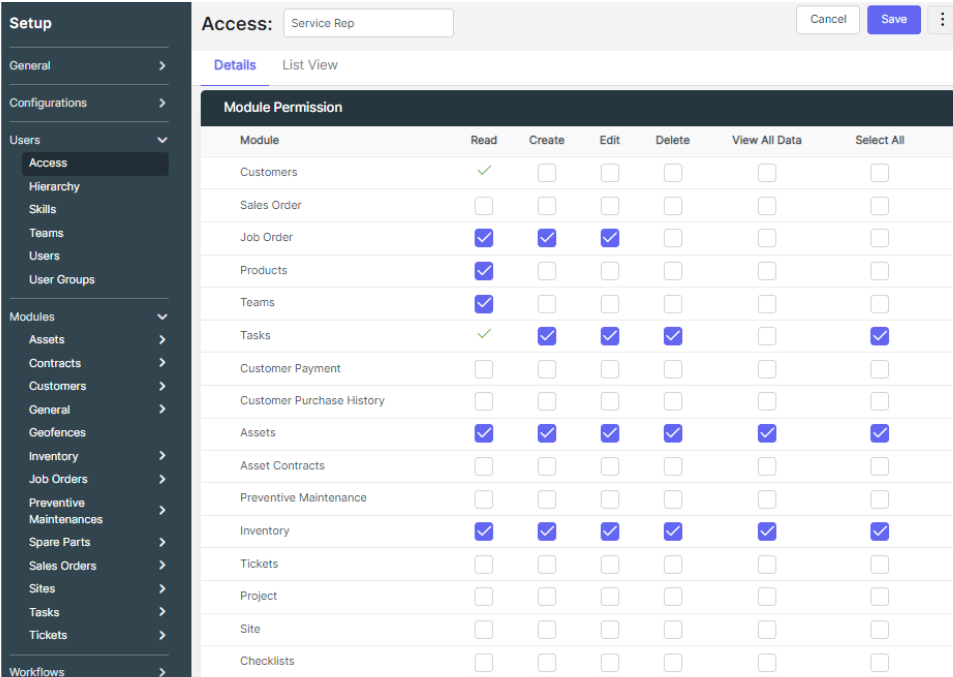The image size is (953, 677).
Task: Disable View All Data for Assets
Action: (x=766, y=433)
